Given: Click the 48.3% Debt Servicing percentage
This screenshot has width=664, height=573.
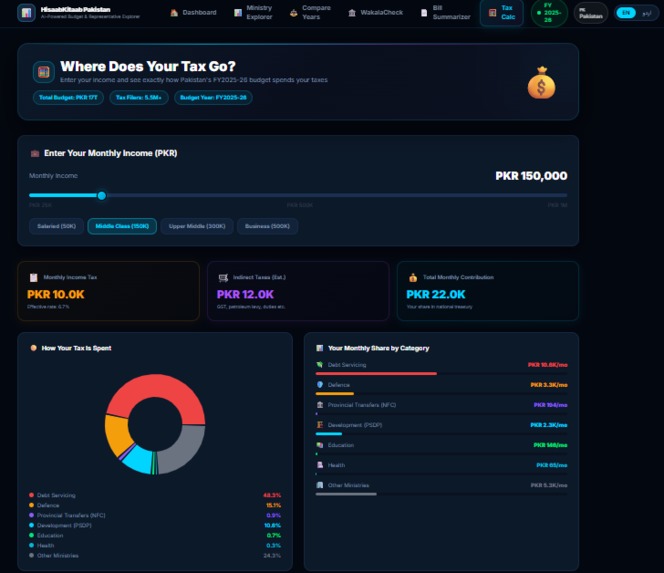Looking at the screenshot, I should [272, 495].
